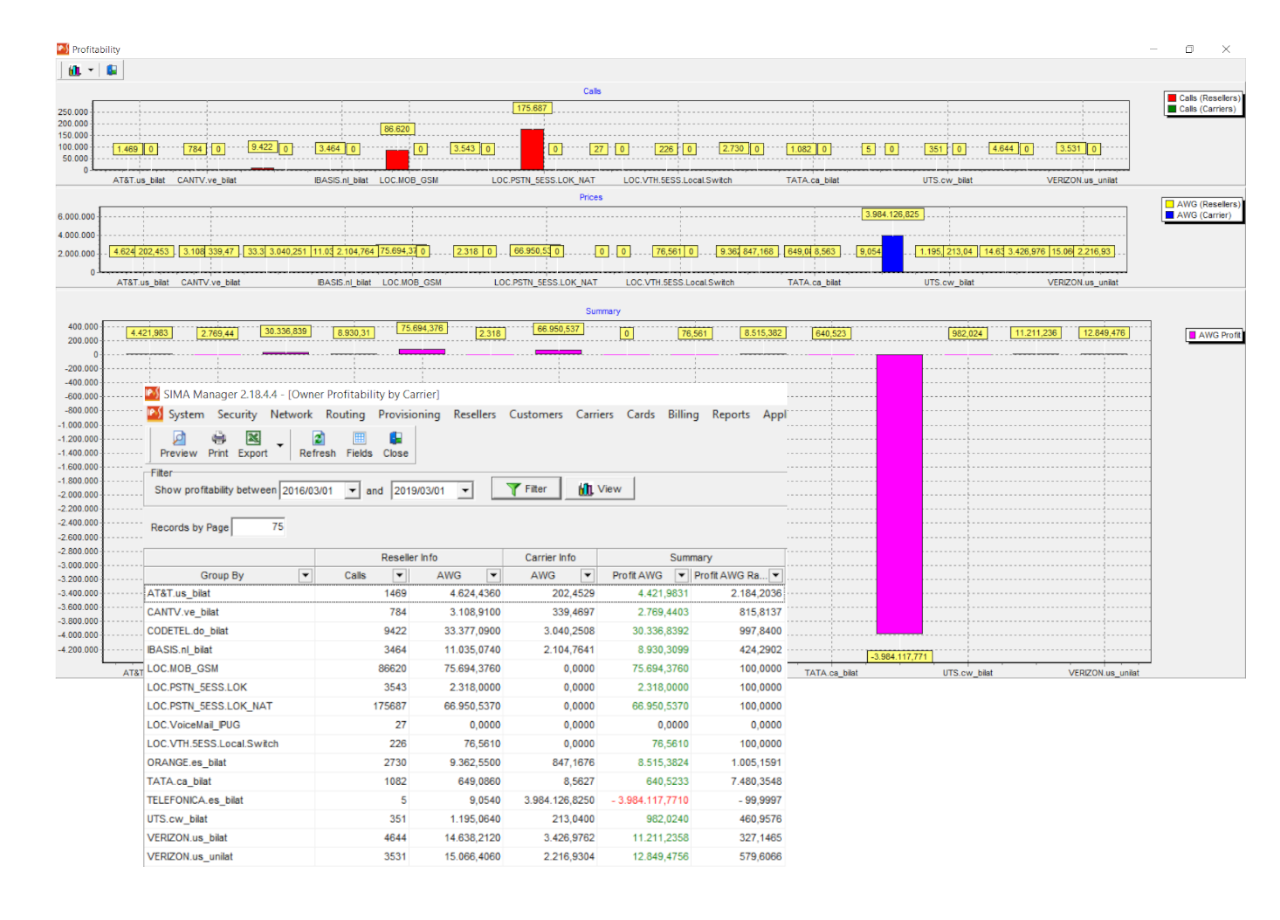1280x920 pixels.
Task: Select the IBASIS.nl_bilat row
Action: pyautogui.click(x=464, y=650)
